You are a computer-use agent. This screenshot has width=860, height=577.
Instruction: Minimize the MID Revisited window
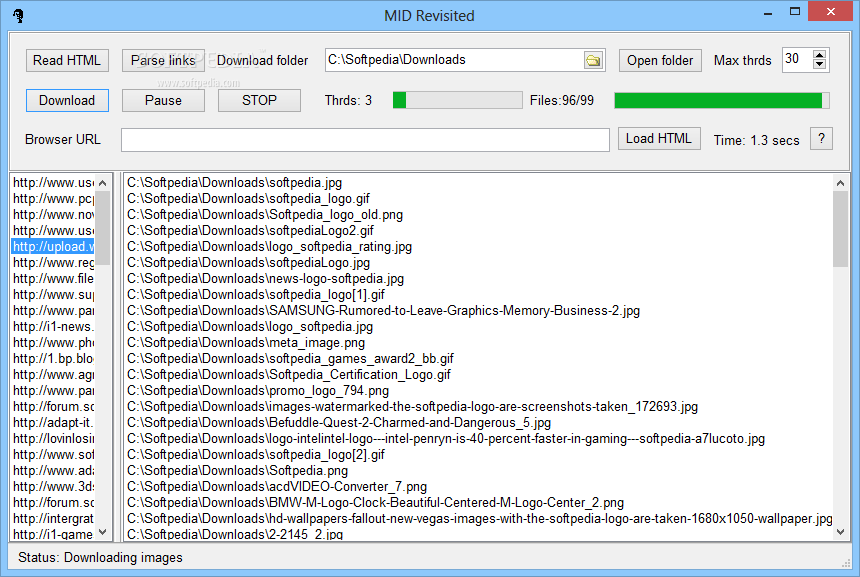(768, 13)
